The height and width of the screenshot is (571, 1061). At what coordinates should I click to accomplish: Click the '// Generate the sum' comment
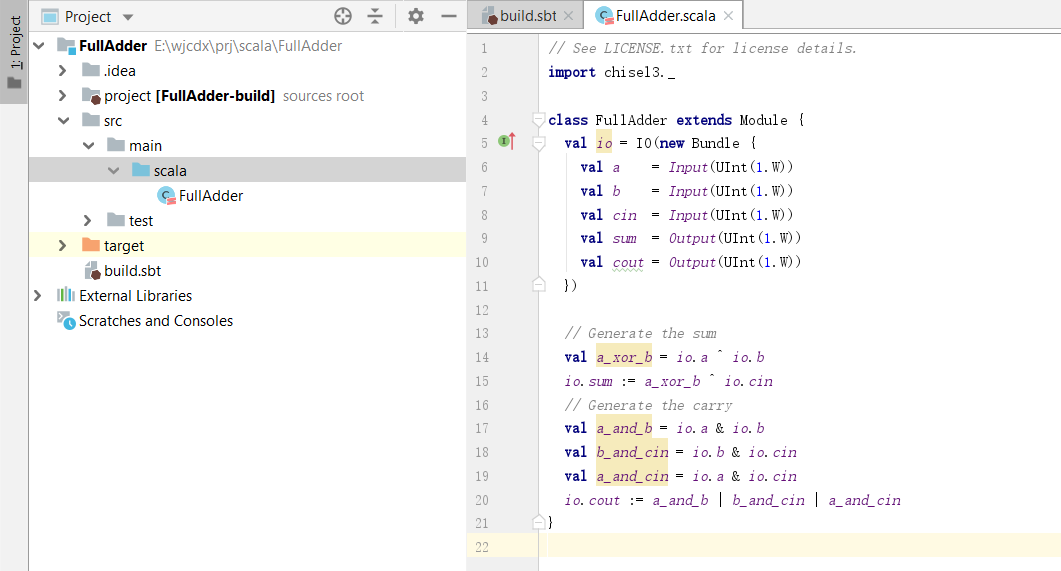(640, 334)
